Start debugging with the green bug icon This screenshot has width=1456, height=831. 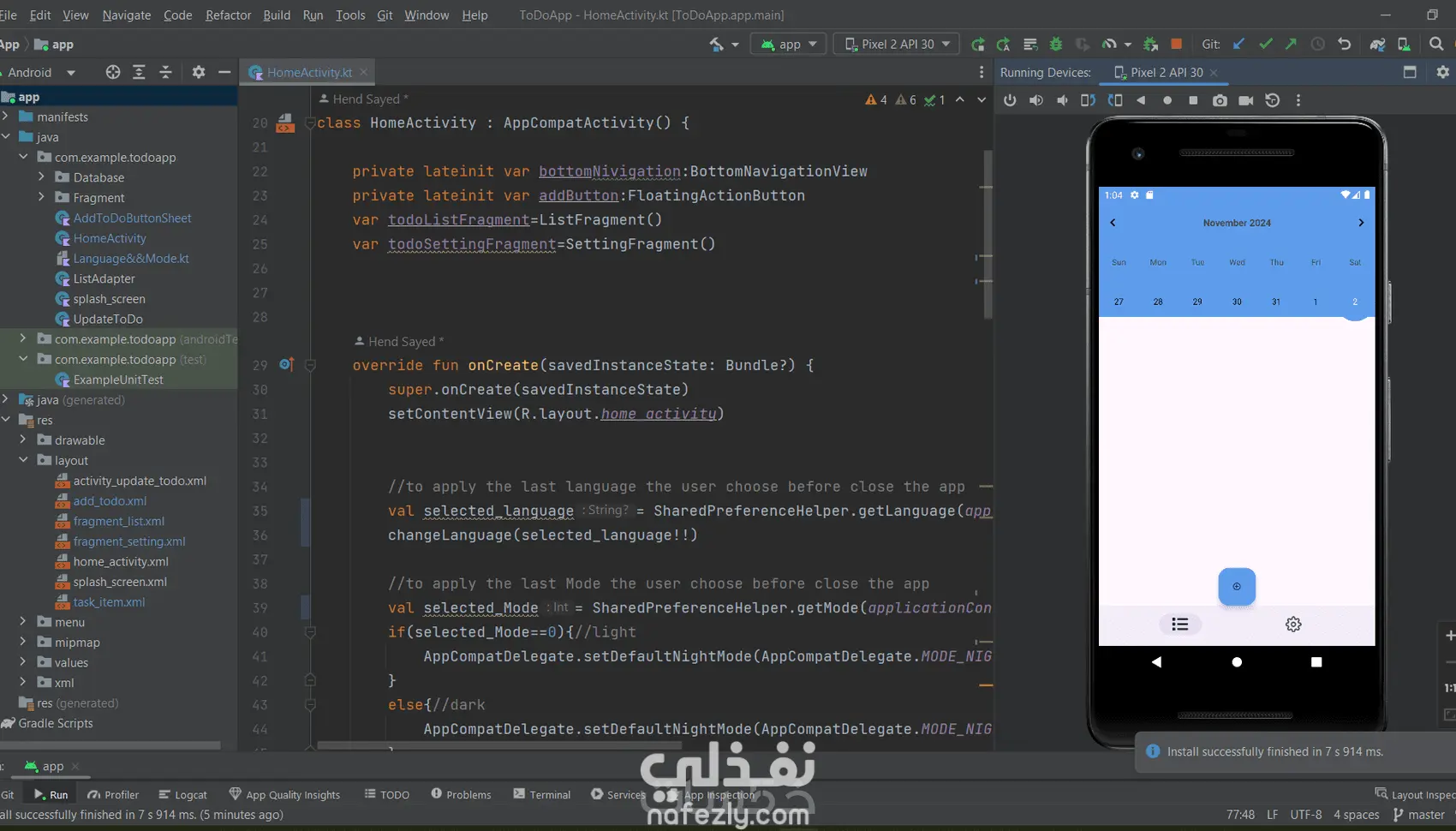[x=1056, y=45]
